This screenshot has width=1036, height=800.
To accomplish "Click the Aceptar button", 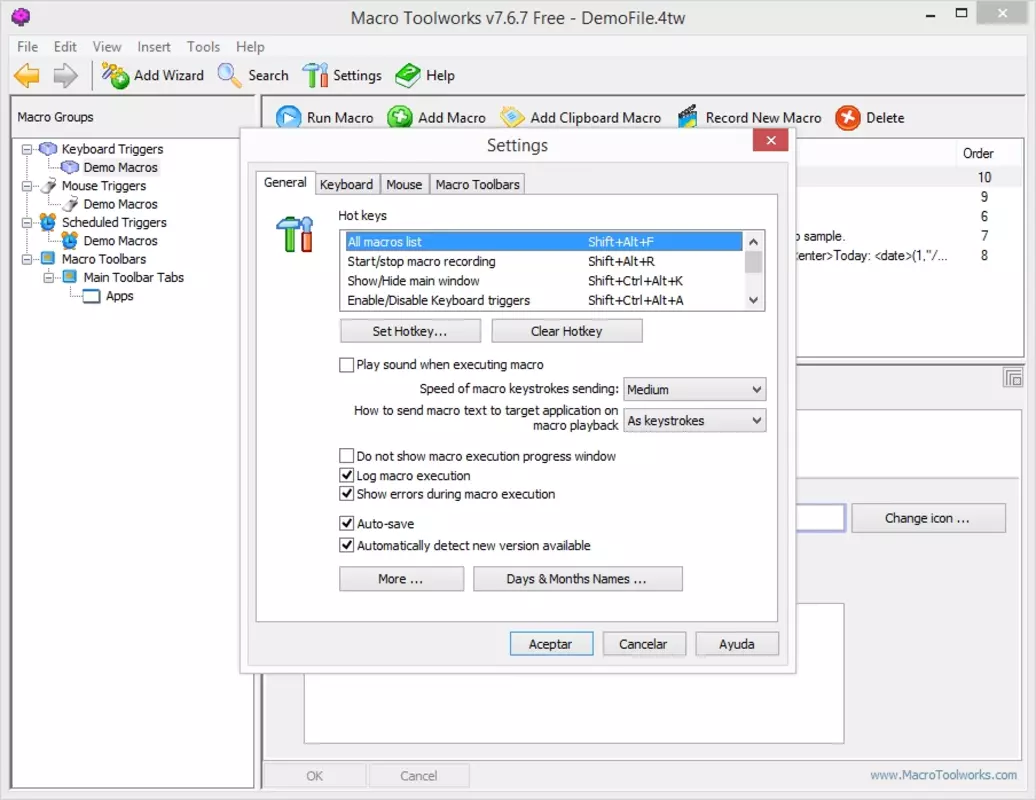I will pyautogui.click(x=551, y=643).
